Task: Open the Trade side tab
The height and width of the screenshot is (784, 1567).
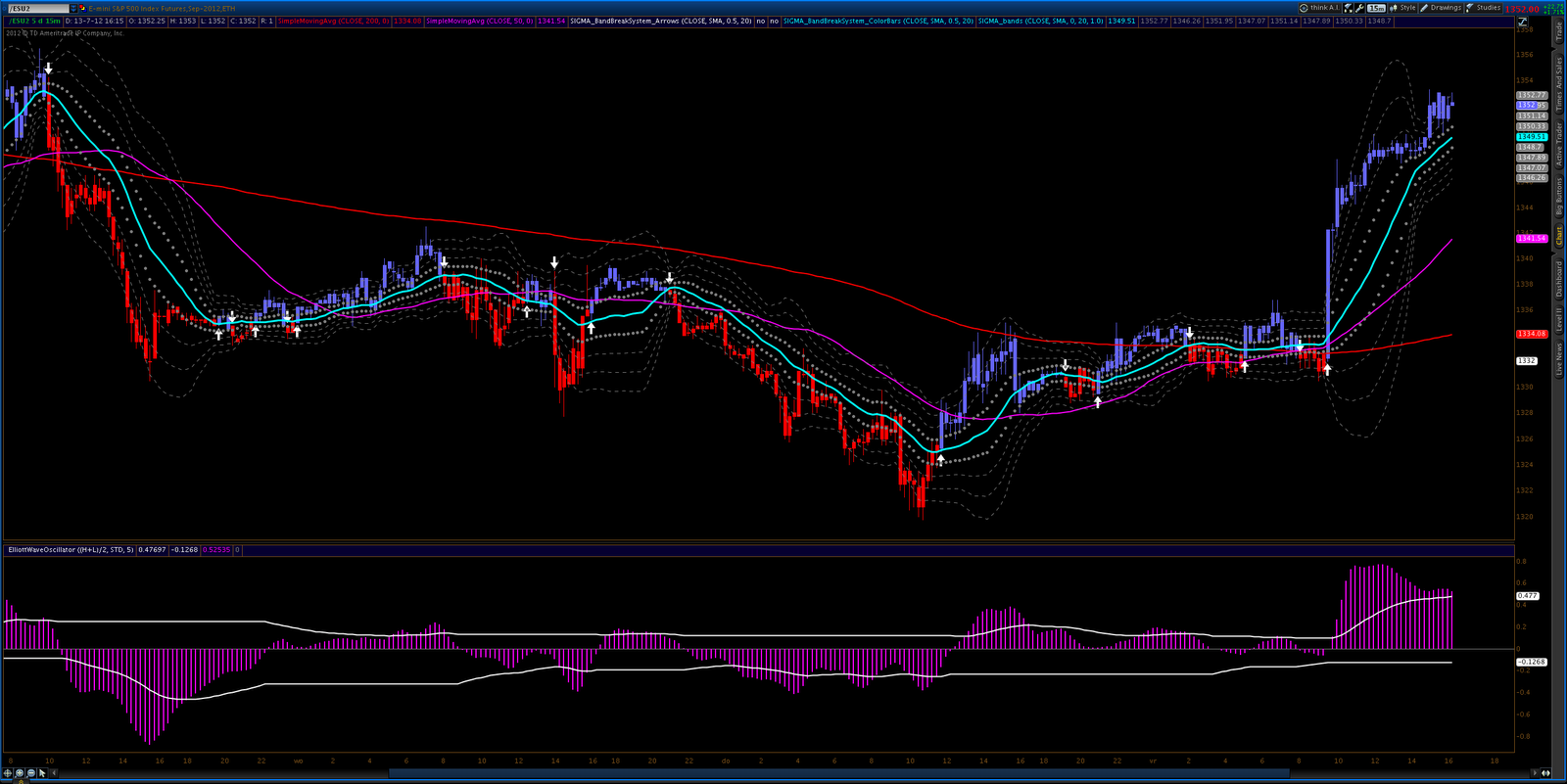Action: [1559, 32]
